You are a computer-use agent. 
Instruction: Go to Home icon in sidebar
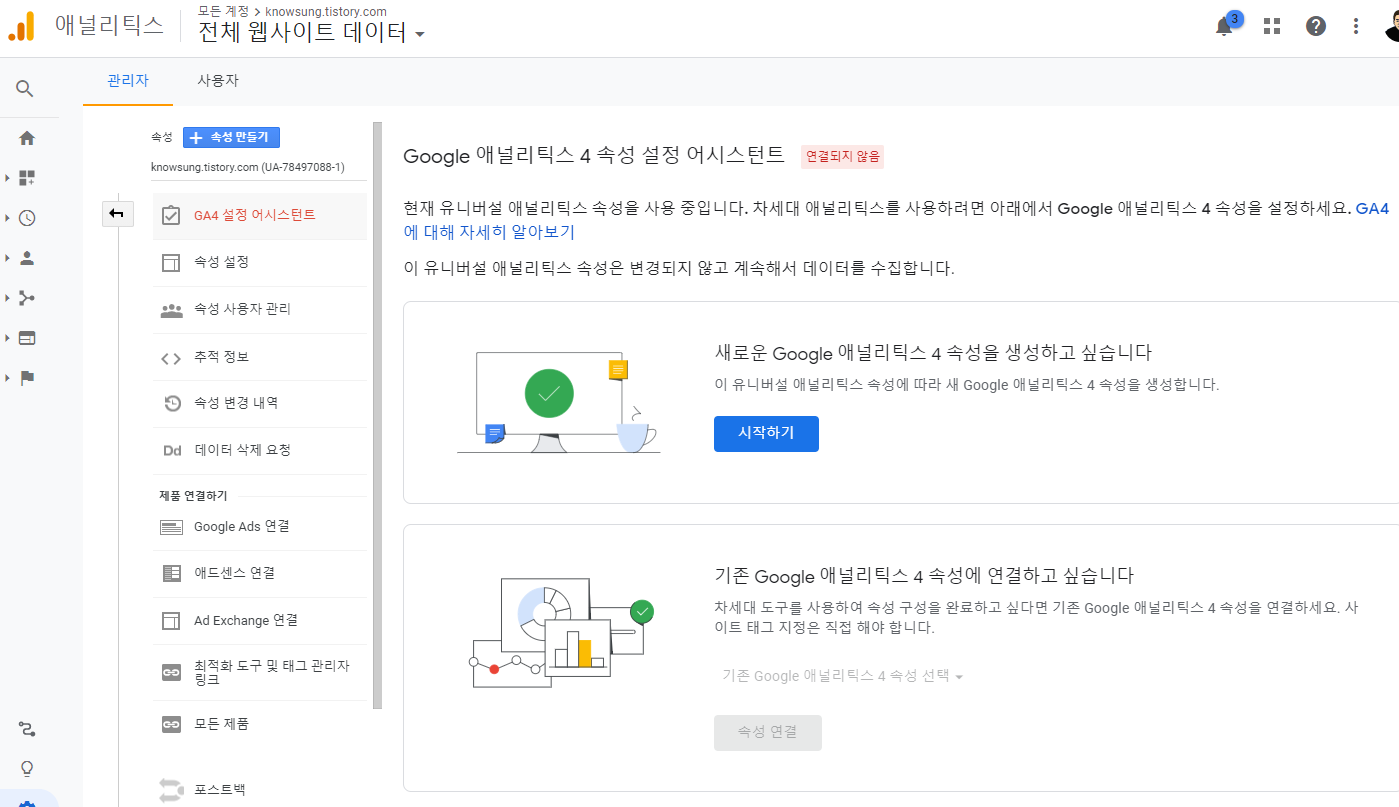tap(27, 138)
